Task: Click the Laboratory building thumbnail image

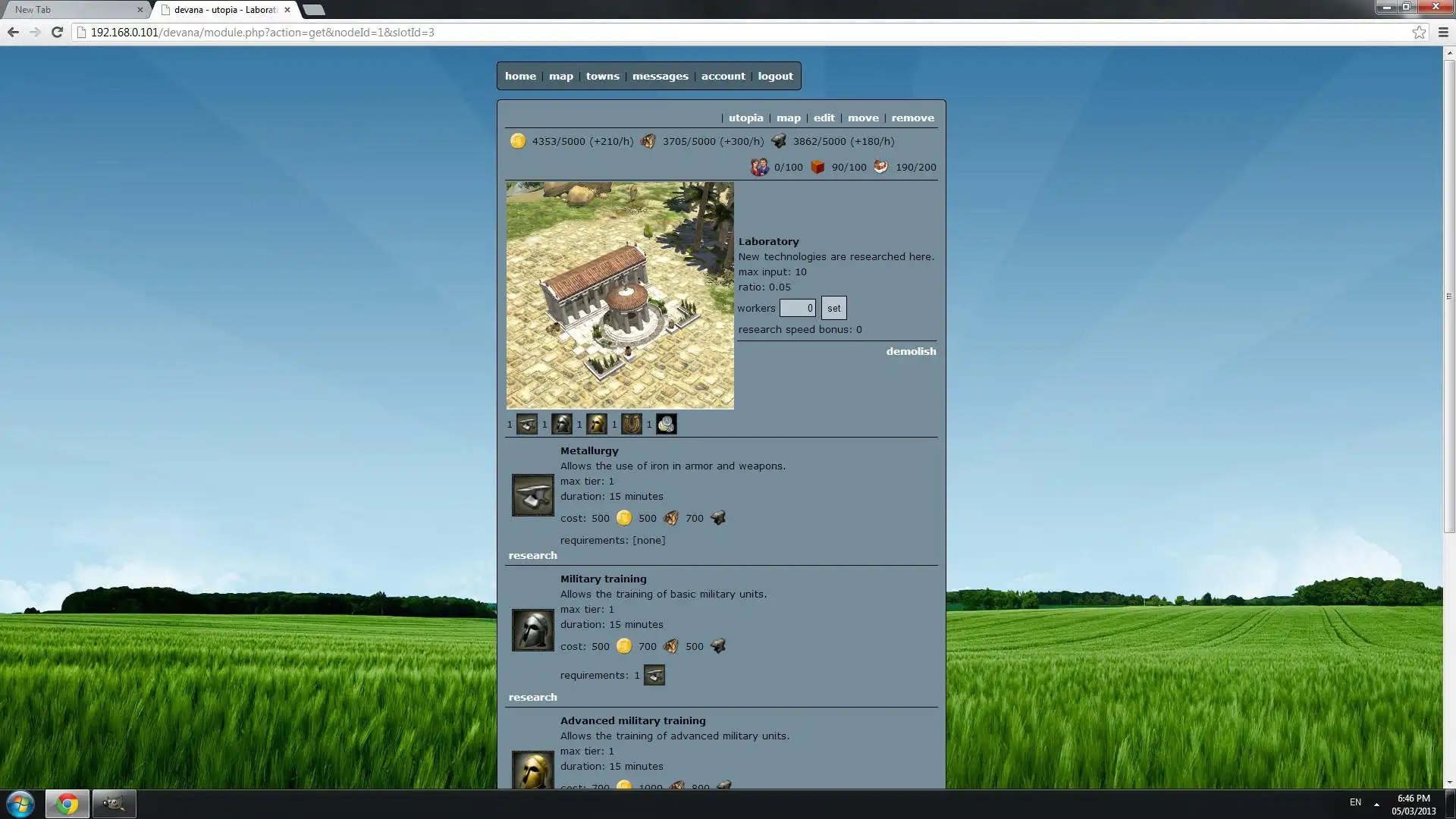Action: (x=620, y=294)
